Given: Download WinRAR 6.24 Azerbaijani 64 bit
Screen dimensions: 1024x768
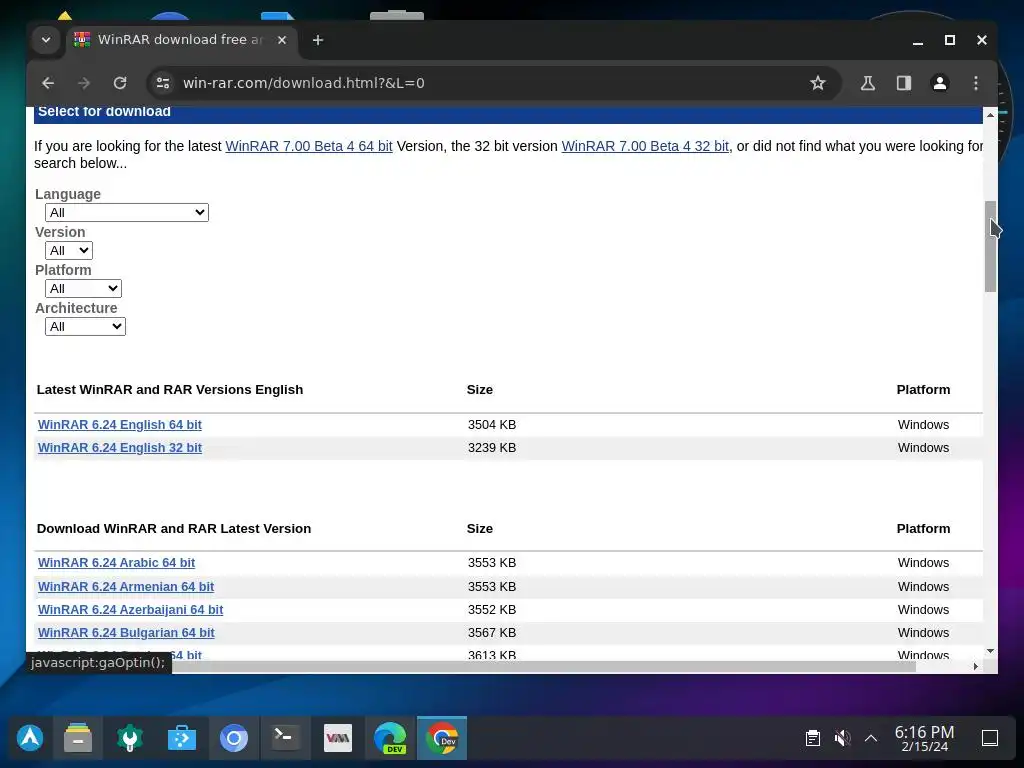Looking at the screenshot, I should coord(131,609).
